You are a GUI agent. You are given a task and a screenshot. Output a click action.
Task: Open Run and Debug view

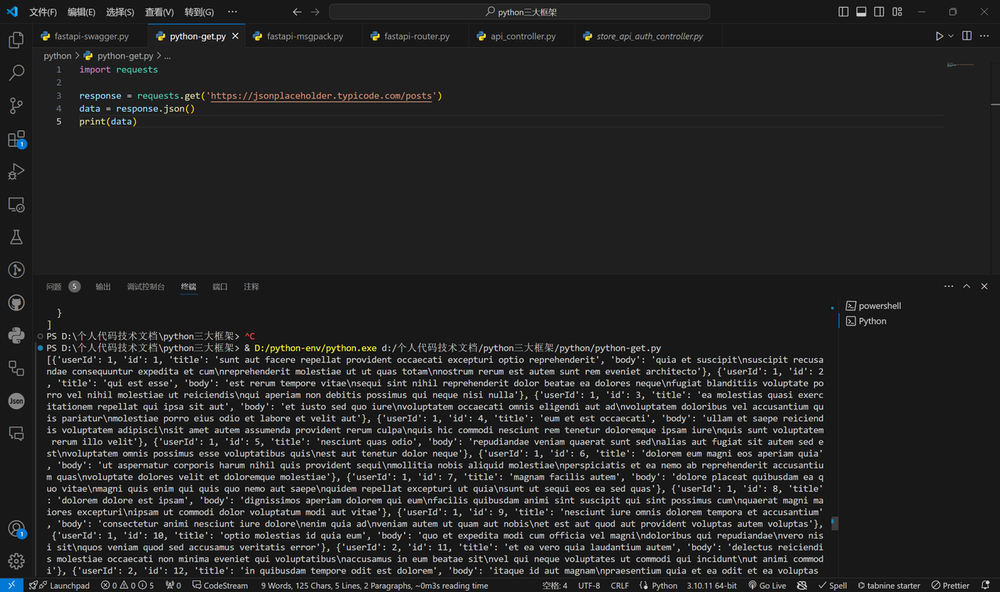point(16,172)
